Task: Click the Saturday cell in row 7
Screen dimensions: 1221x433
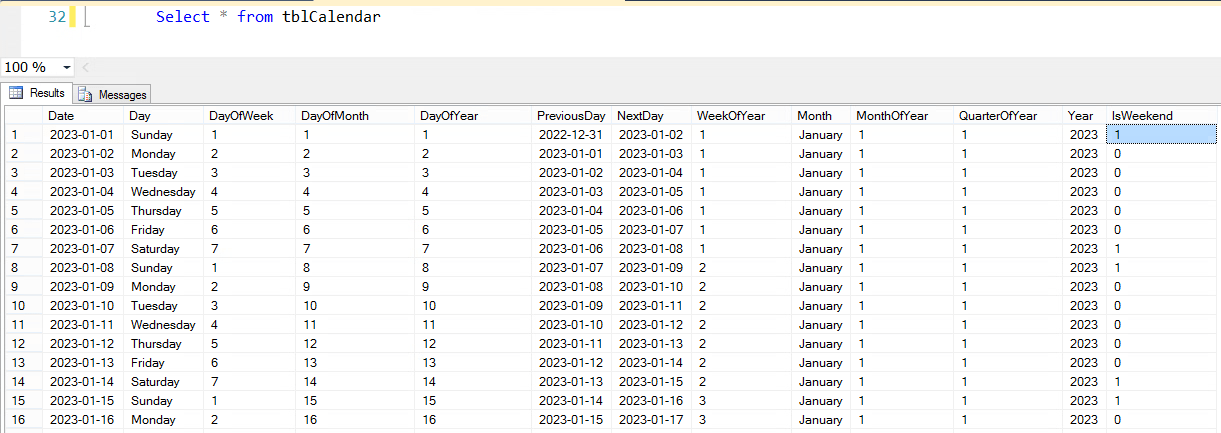Action: click(165, 249)
